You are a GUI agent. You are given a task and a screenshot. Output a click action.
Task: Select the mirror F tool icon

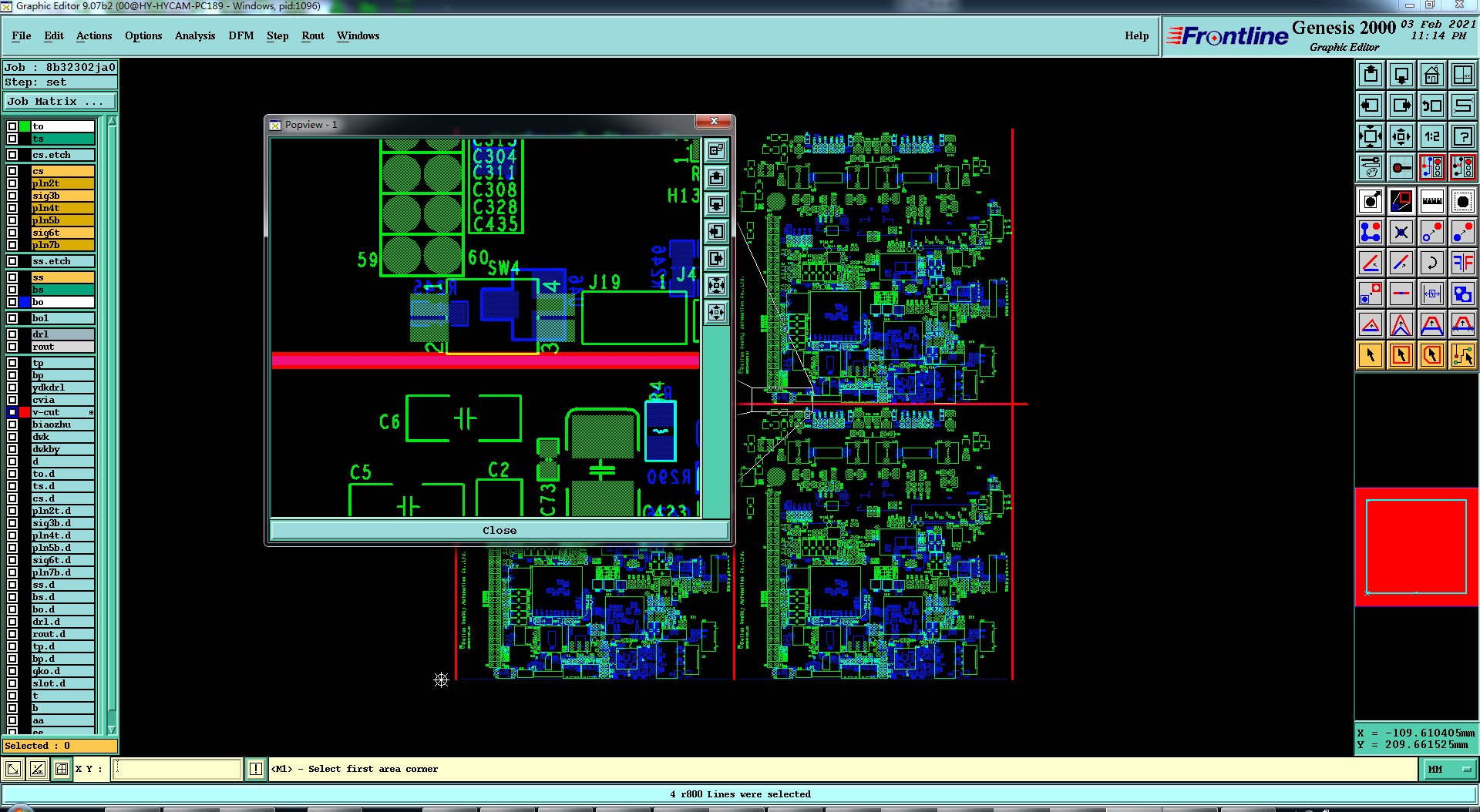1462,263
